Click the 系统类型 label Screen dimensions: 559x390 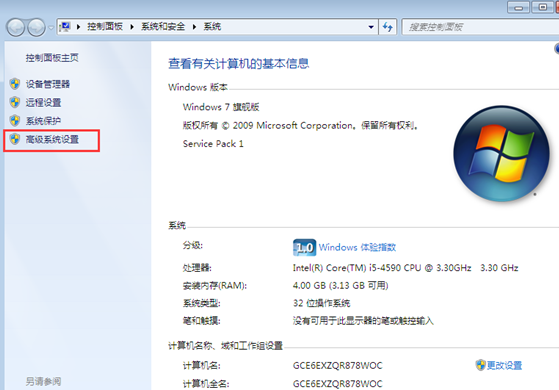(201, 303)
